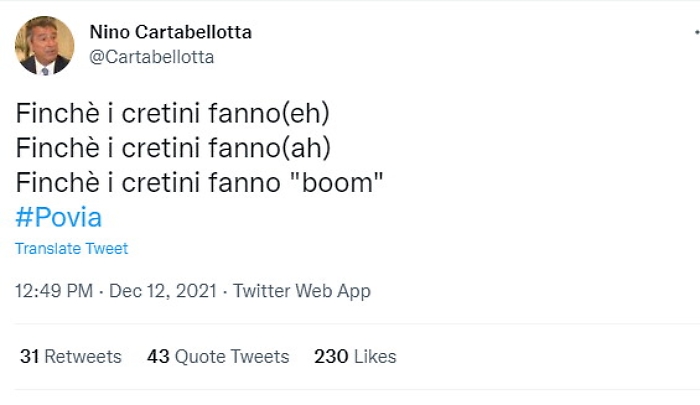700x405 pixels.
Task: Open the Twitter Web App source link
Action: coord(302,291)
